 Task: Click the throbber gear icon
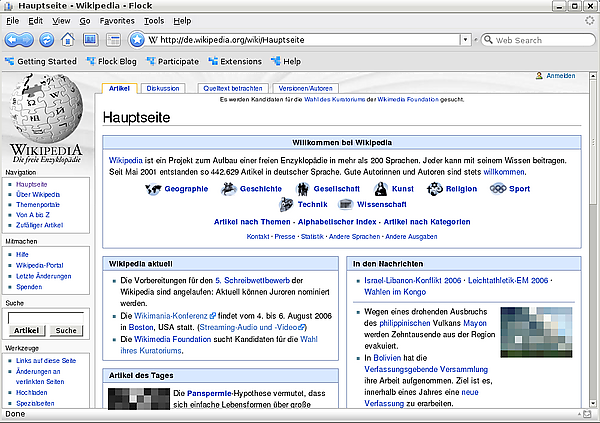(x=590, y=20)
